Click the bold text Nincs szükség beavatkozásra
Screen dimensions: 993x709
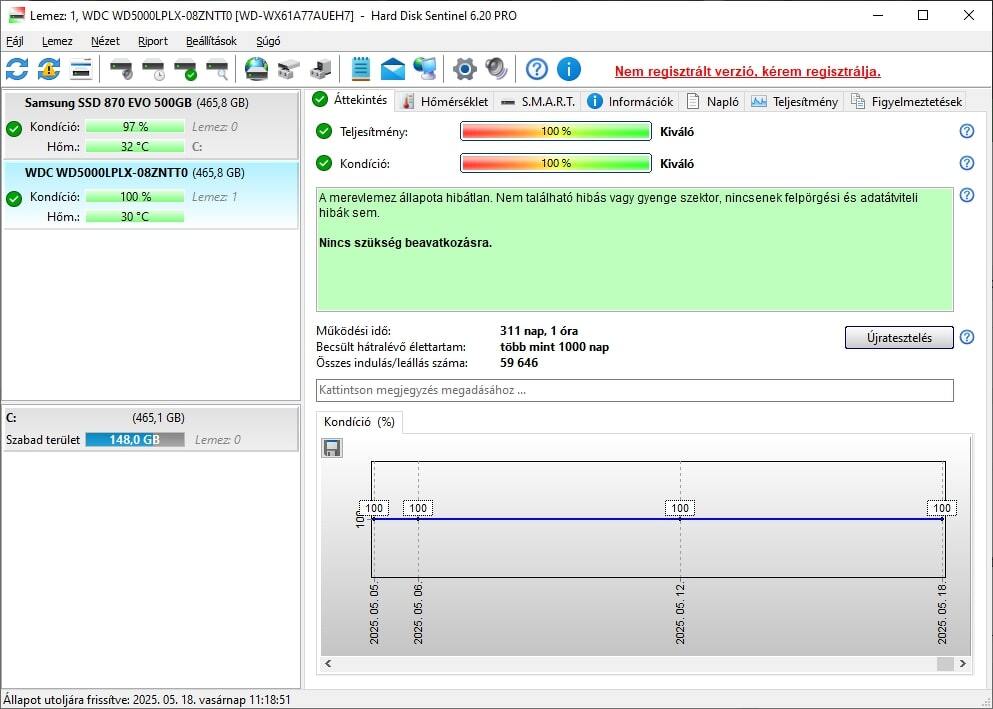click(405, 242)
